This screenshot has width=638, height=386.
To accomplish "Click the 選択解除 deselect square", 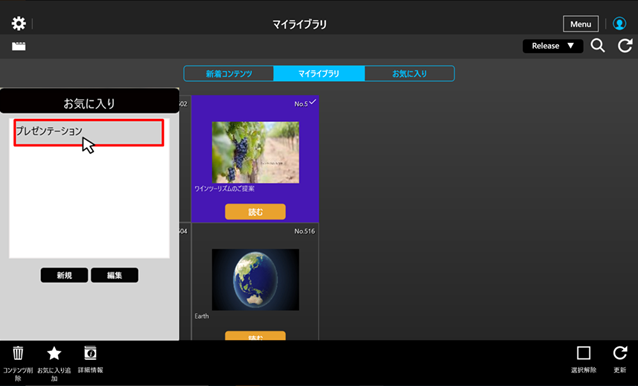I will [x=583, y=353].
